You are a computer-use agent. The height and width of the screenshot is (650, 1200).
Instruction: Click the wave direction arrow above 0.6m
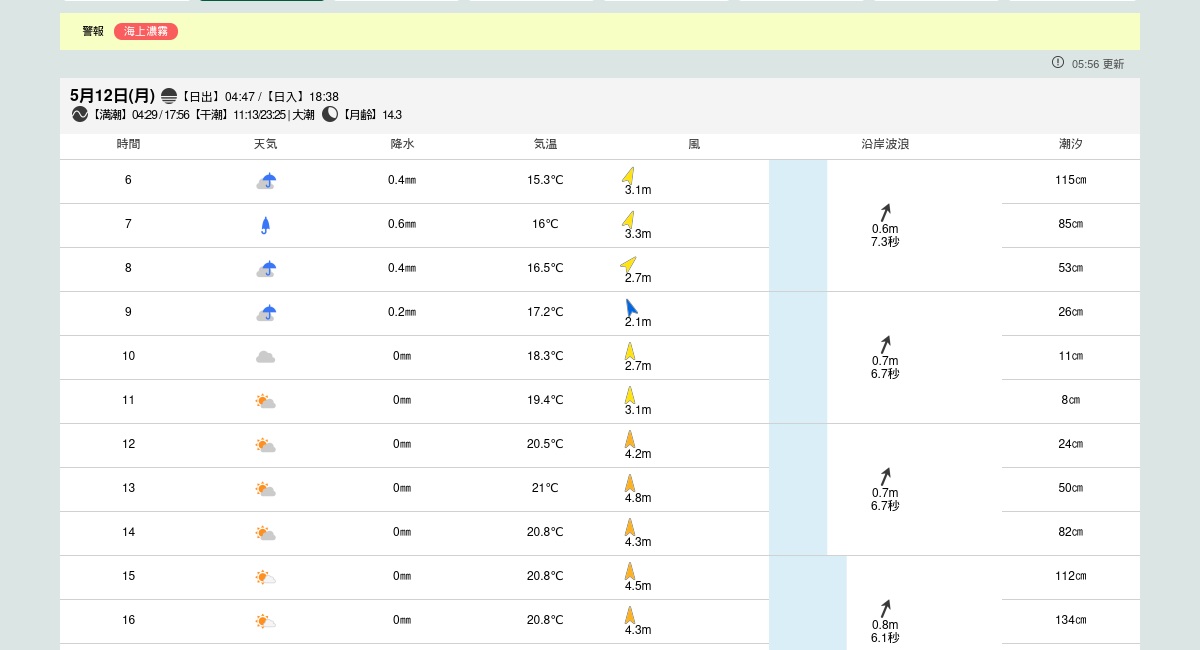(x=885, y=212)
